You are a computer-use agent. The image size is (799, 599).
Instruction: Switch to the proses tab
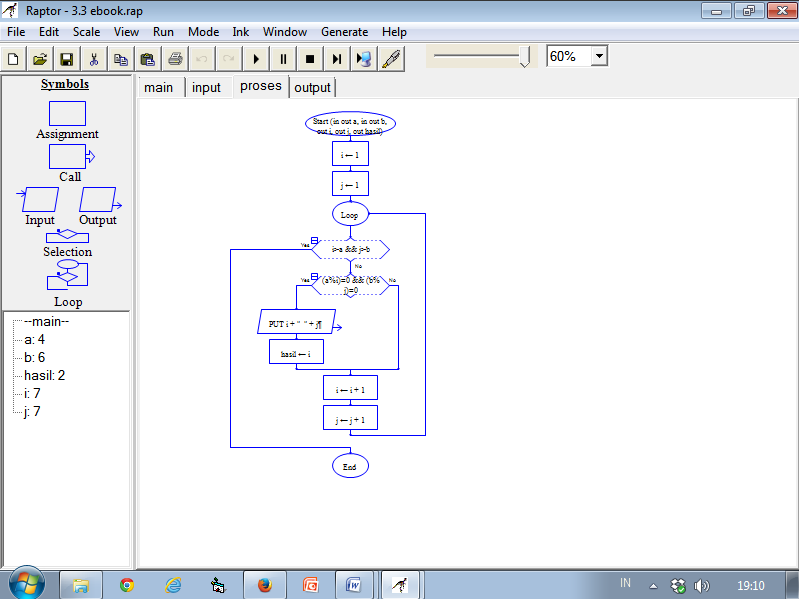click(260, 86)
